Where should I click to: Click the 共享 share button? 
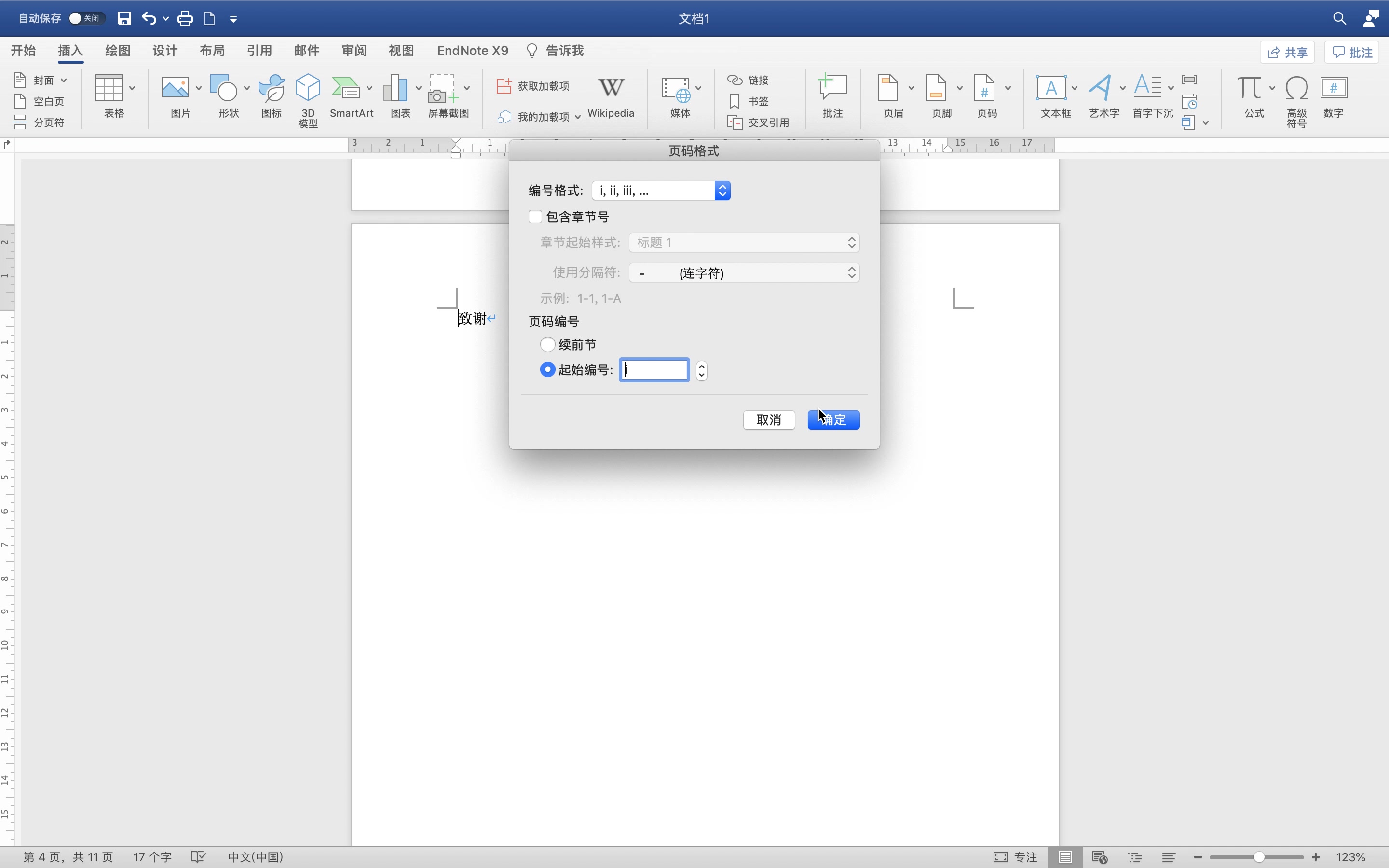[x=1287, y=52]
